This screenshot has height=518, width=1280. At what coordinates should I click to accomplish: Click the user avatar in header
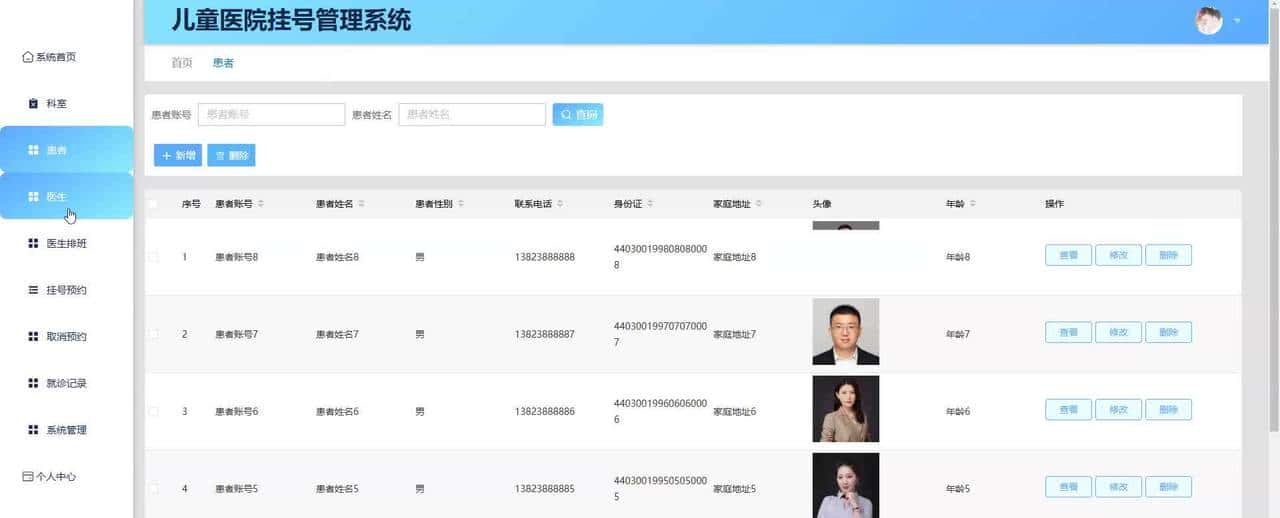[1209, 21]
